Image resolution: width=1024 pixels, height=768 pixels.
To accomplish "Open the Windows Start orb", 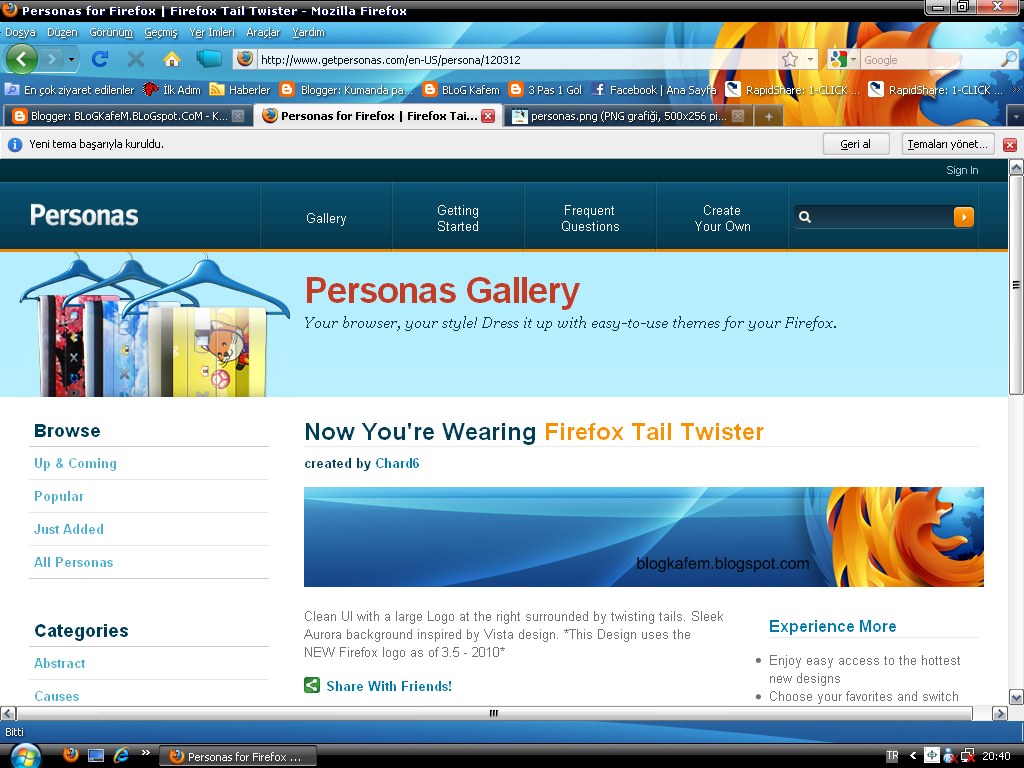I will click(x=25, y=756).
